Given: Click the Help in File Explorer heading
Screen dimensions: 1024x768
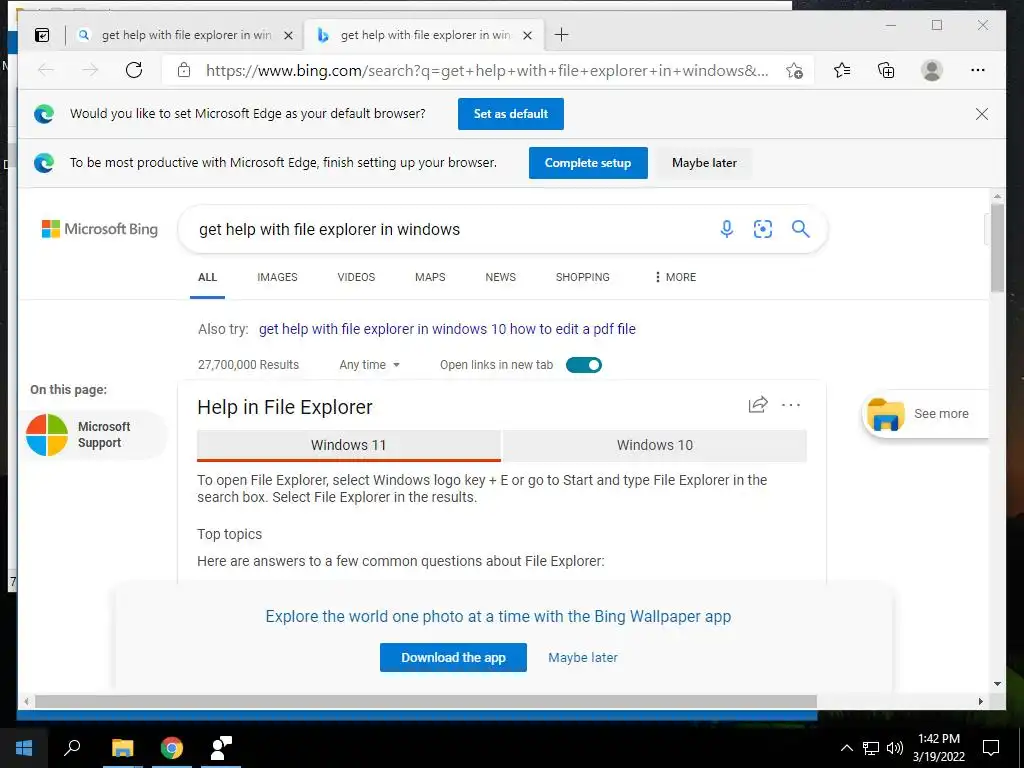Looking at the screenshot, I should [x=285, y=408].
